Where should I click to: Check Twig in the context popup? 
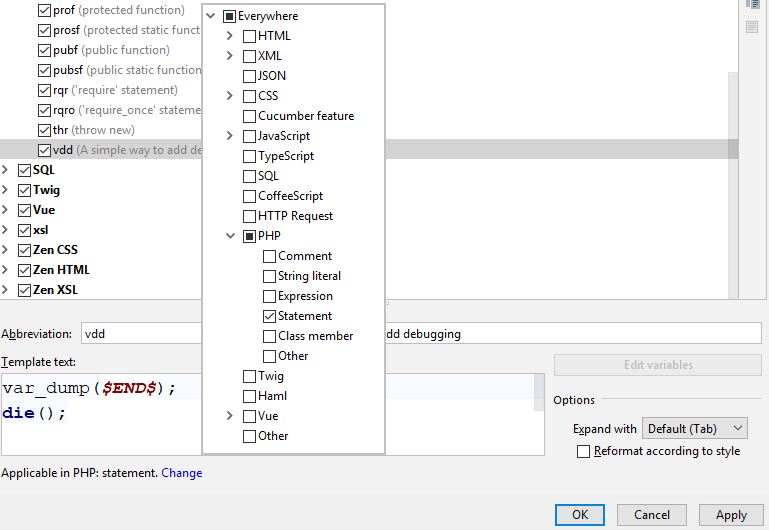(x=249, y=377)
